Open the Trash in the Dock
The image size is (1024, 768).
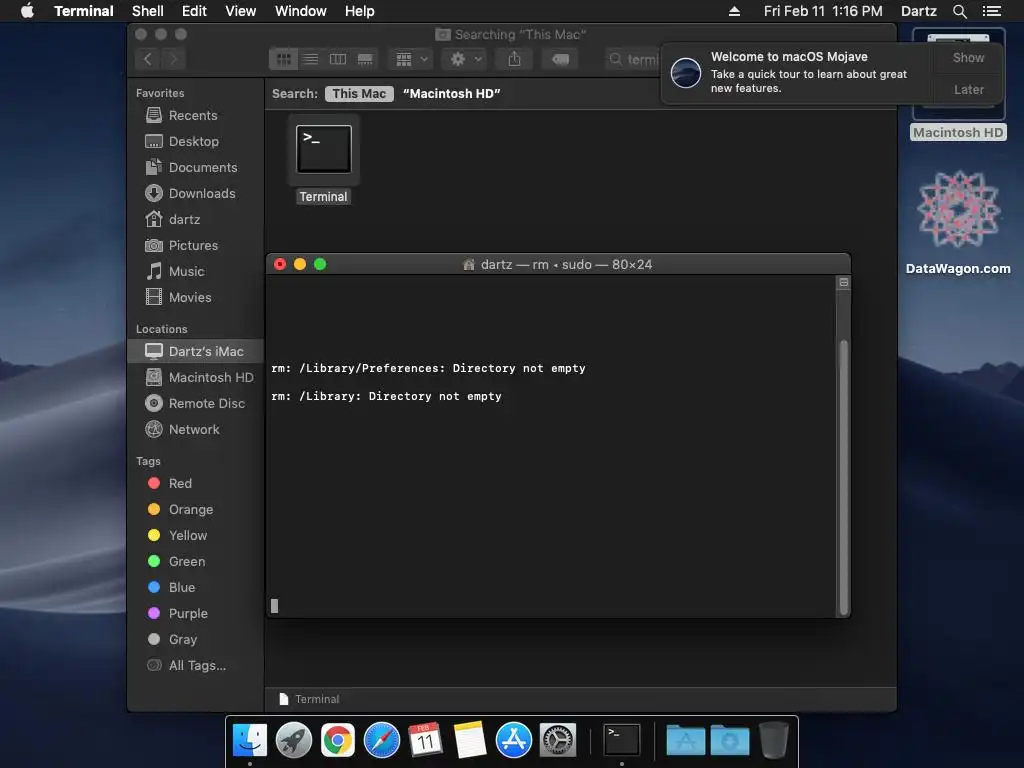(774, 740)
